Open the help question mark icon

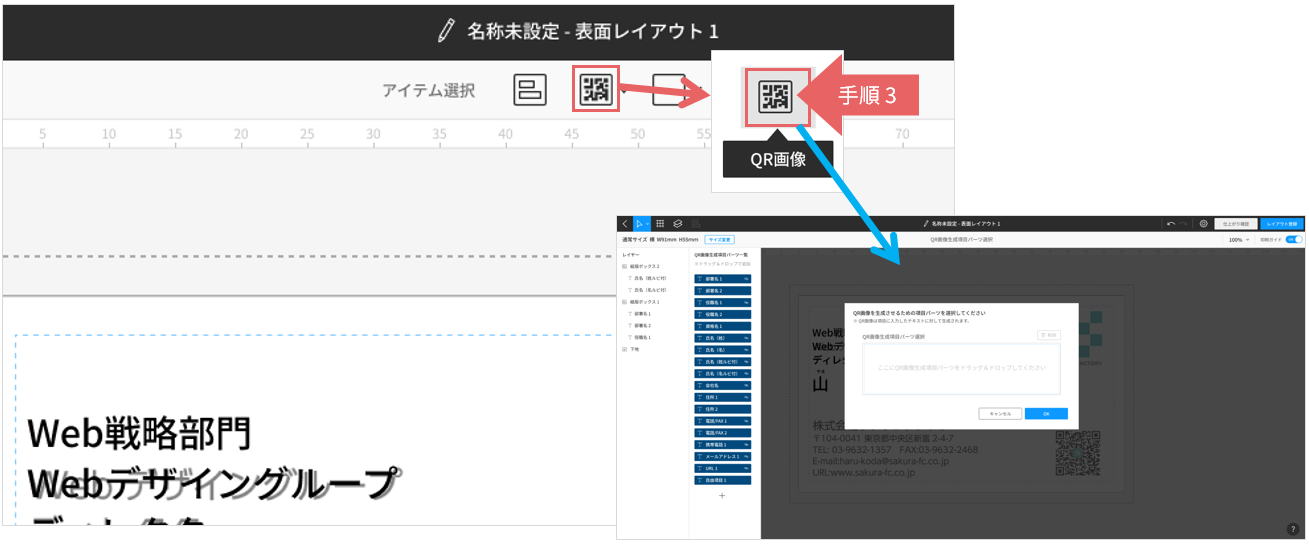point(1291,528)
